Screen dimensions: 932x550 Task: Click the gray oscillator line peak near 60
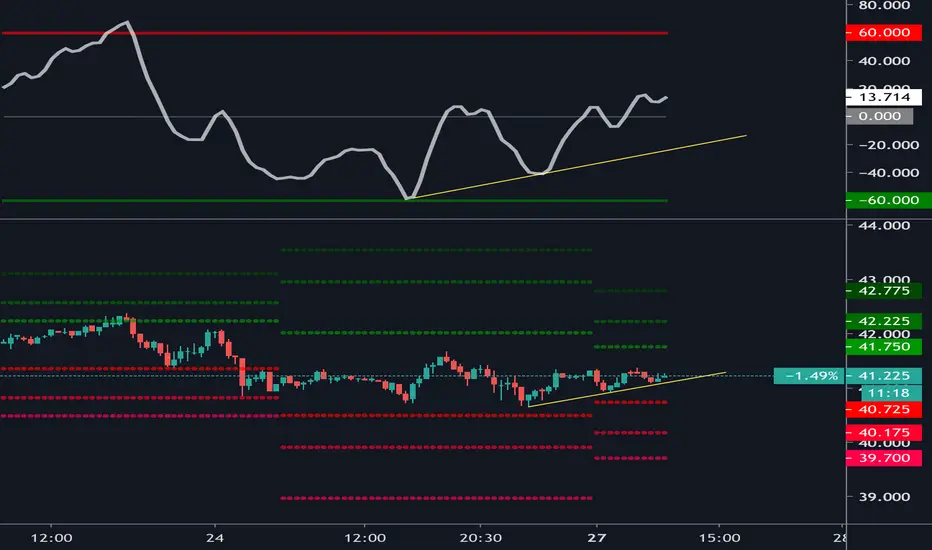127,23
